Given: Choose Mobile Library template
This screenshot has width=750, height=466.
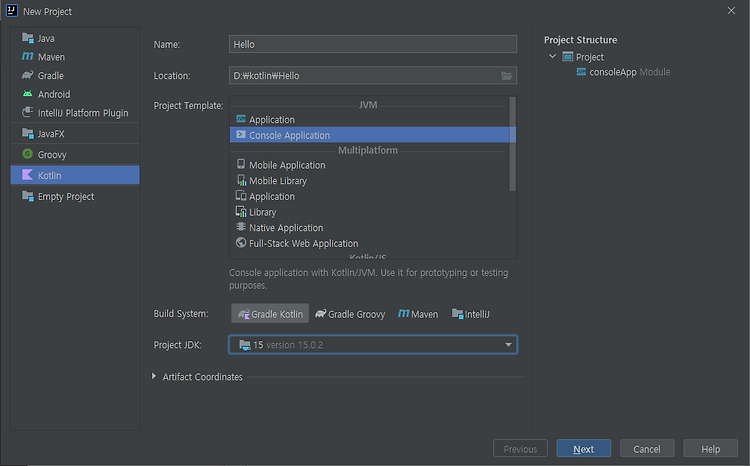Looking at the screenshot, I should 370,181.
